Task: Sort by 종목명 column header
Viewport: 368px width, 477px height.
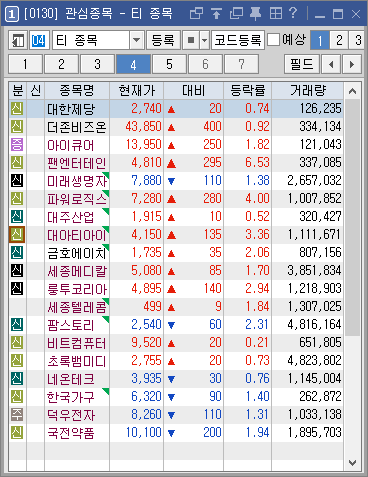Action: [x=77, y=91]
